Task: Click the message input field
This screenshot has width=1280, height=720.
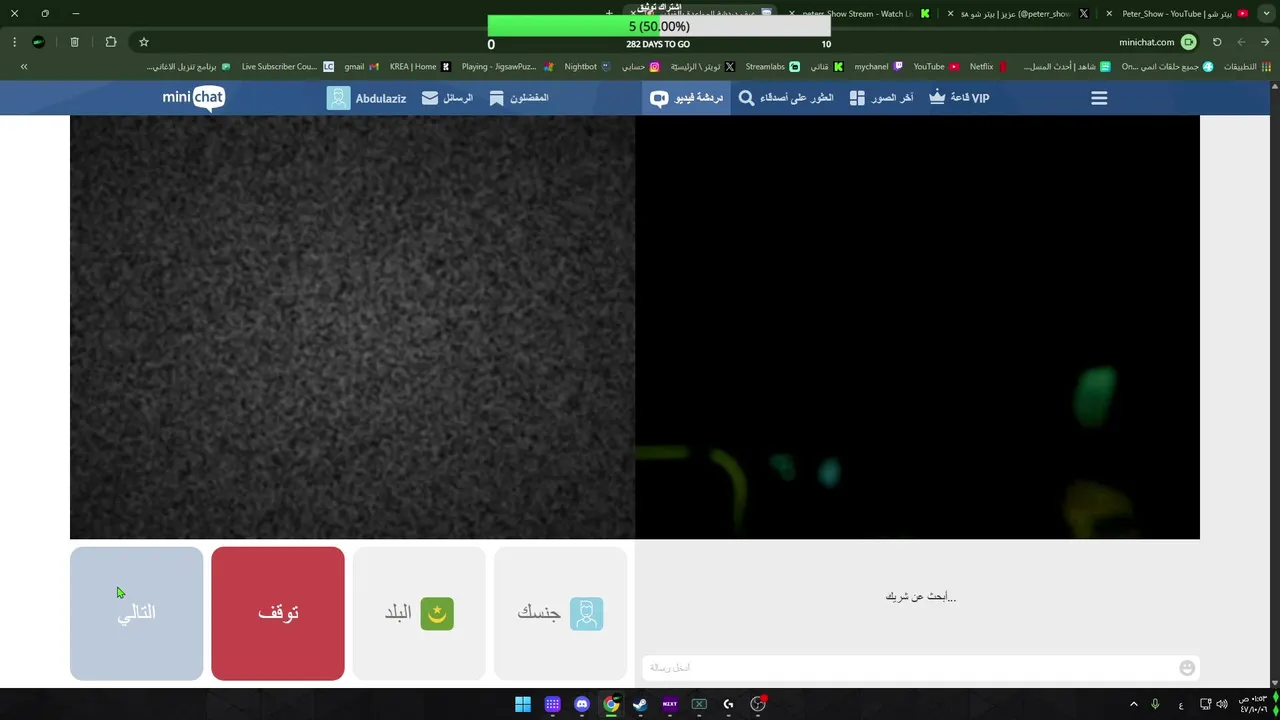Action: click(908, 667)
